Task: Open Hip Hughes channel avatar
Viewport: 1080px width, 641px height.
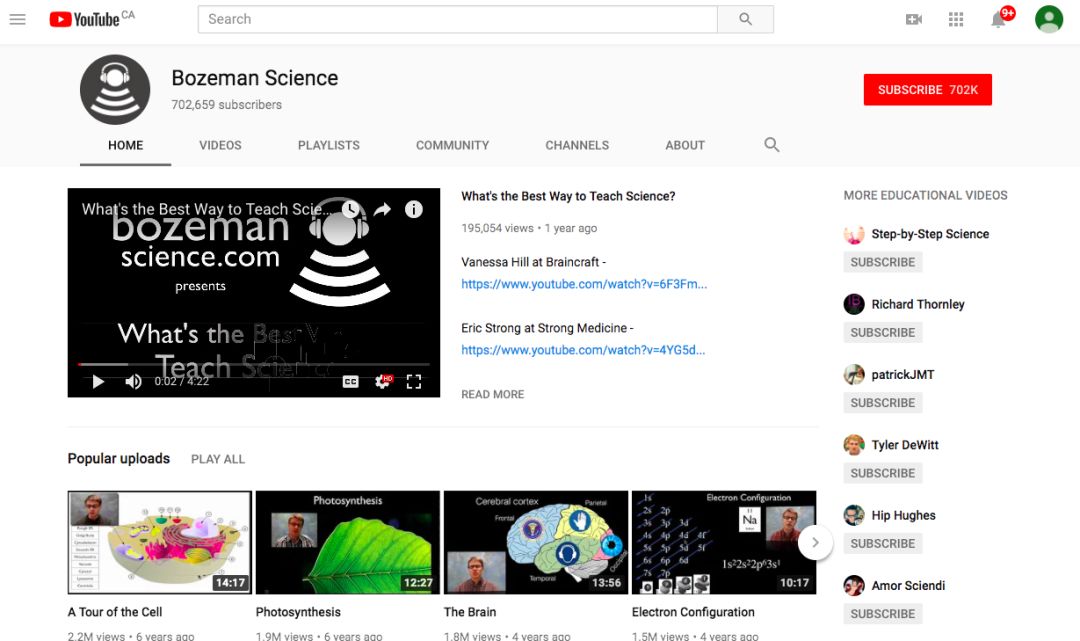Action: pyautogui.click(x=854, y=515)
